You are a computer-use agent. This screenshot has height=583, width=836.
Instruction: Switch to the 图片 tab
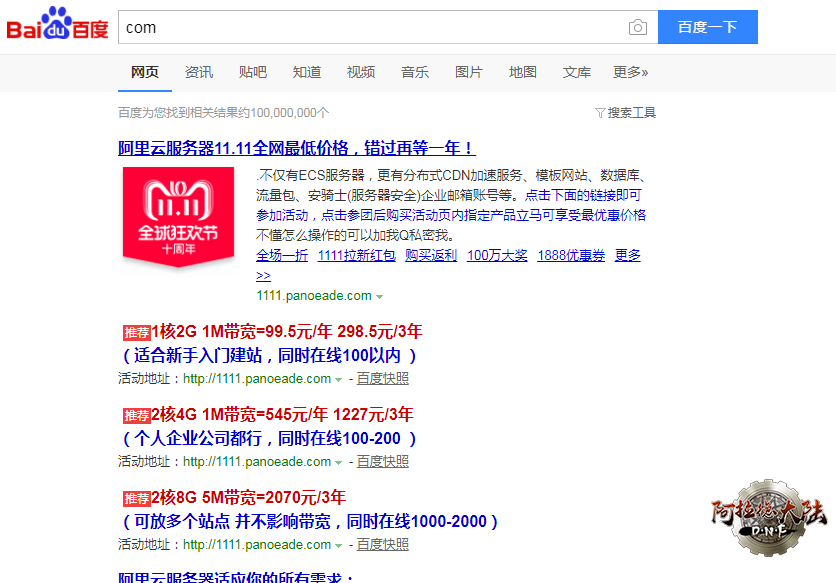tap(469, 72)
